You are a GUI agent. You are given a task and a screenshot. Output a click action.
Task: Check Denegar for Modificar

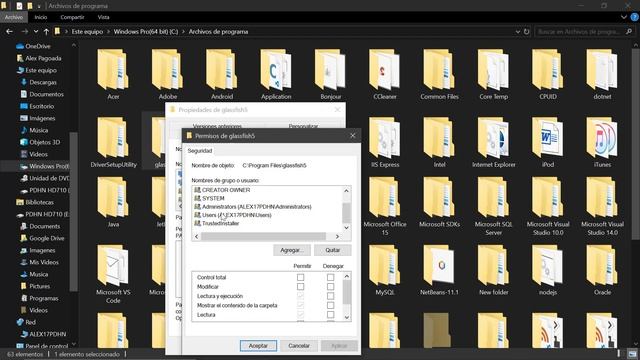pos(330,287)
